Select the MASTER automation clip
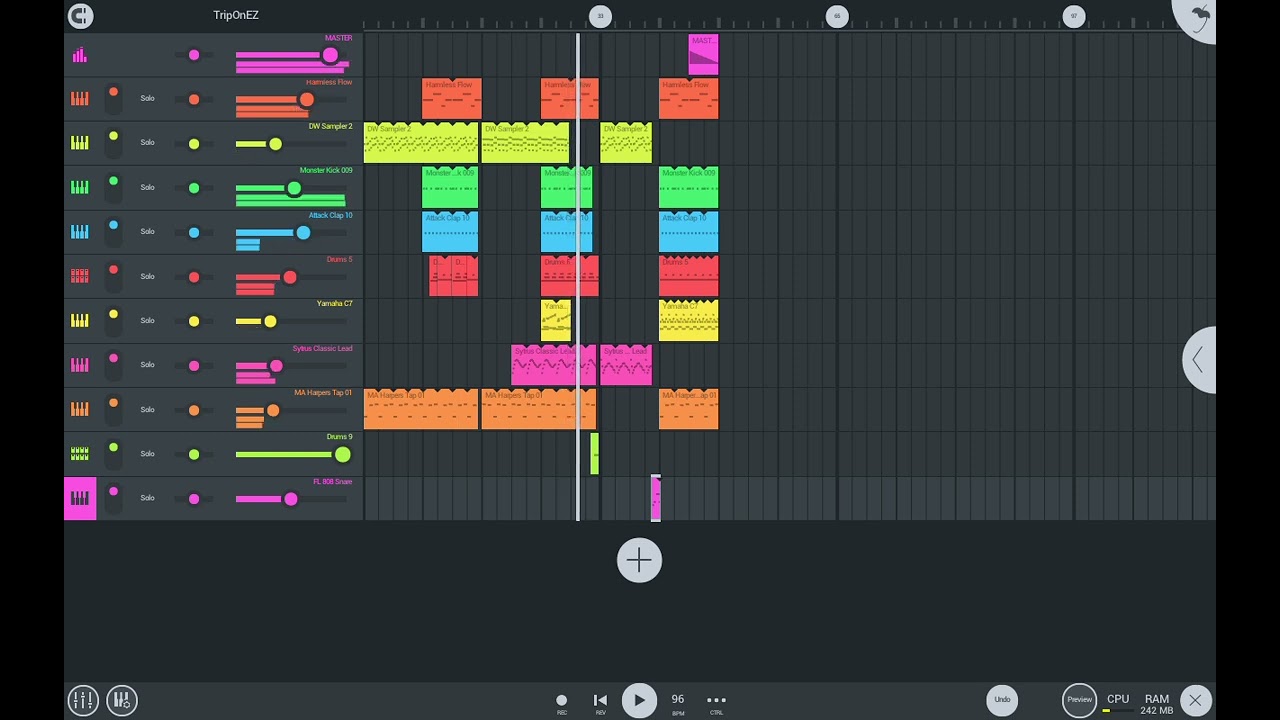Image resolution: width=1280 pixels, height=720 pixels. (704, 55)
